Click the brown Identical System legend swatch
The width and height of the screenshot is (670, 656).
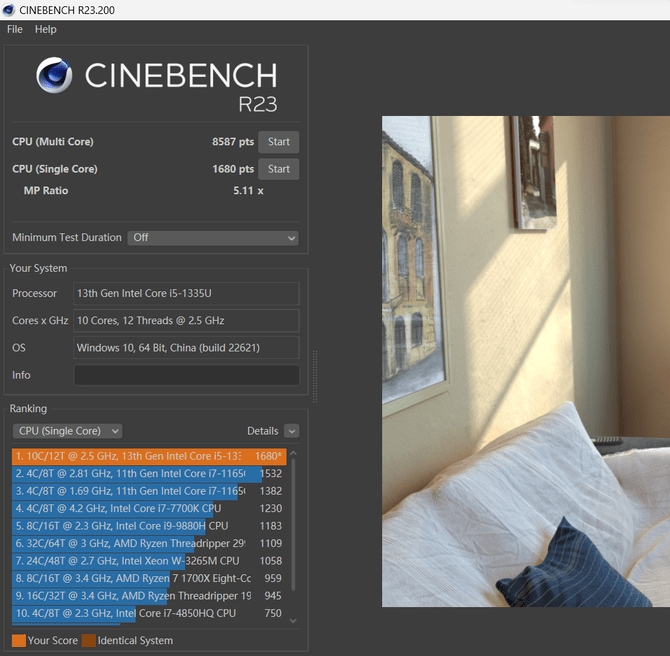[x=89, y=640]
